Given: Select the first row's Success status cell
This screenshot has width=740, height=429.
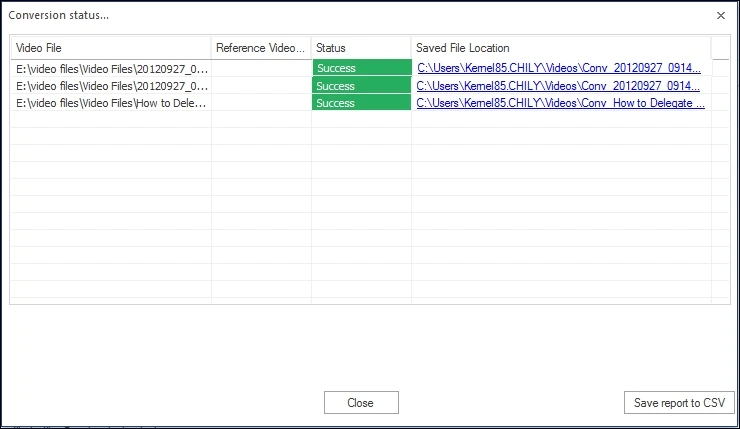Looking at the screenshot, I should click(x=361, y=68).
